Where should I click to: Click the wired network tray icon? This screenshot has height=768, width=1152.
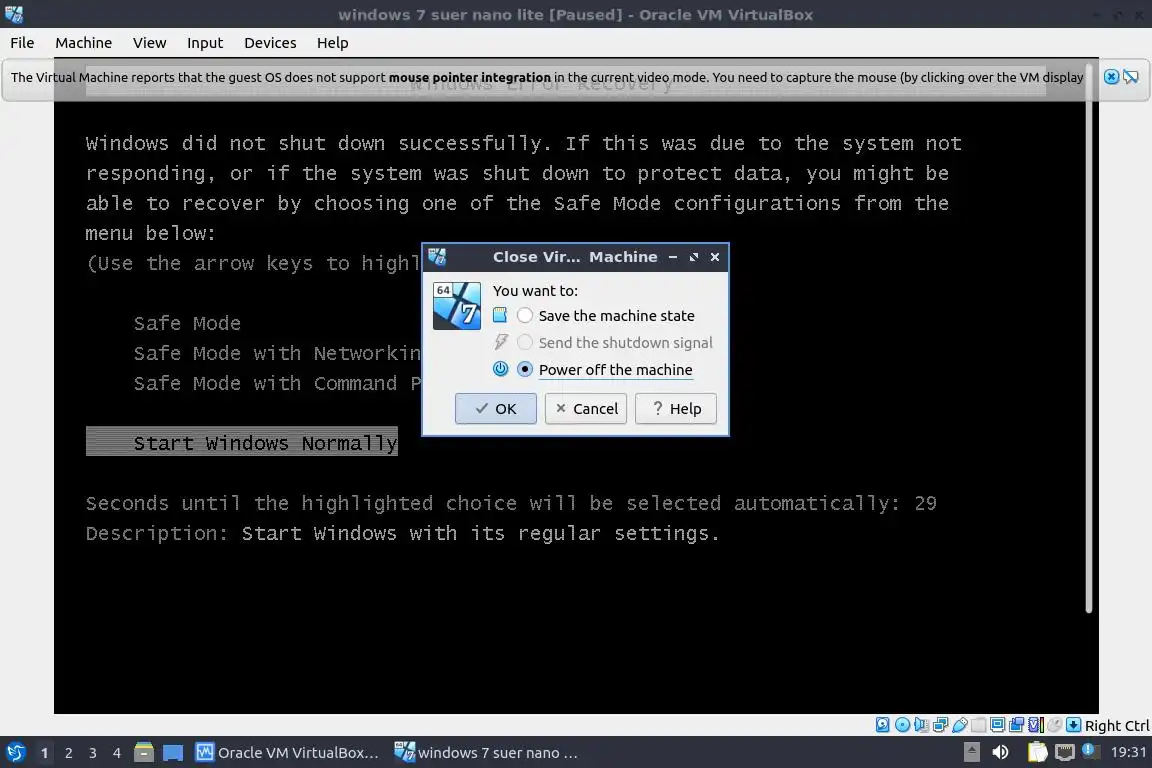(1065, 752)
